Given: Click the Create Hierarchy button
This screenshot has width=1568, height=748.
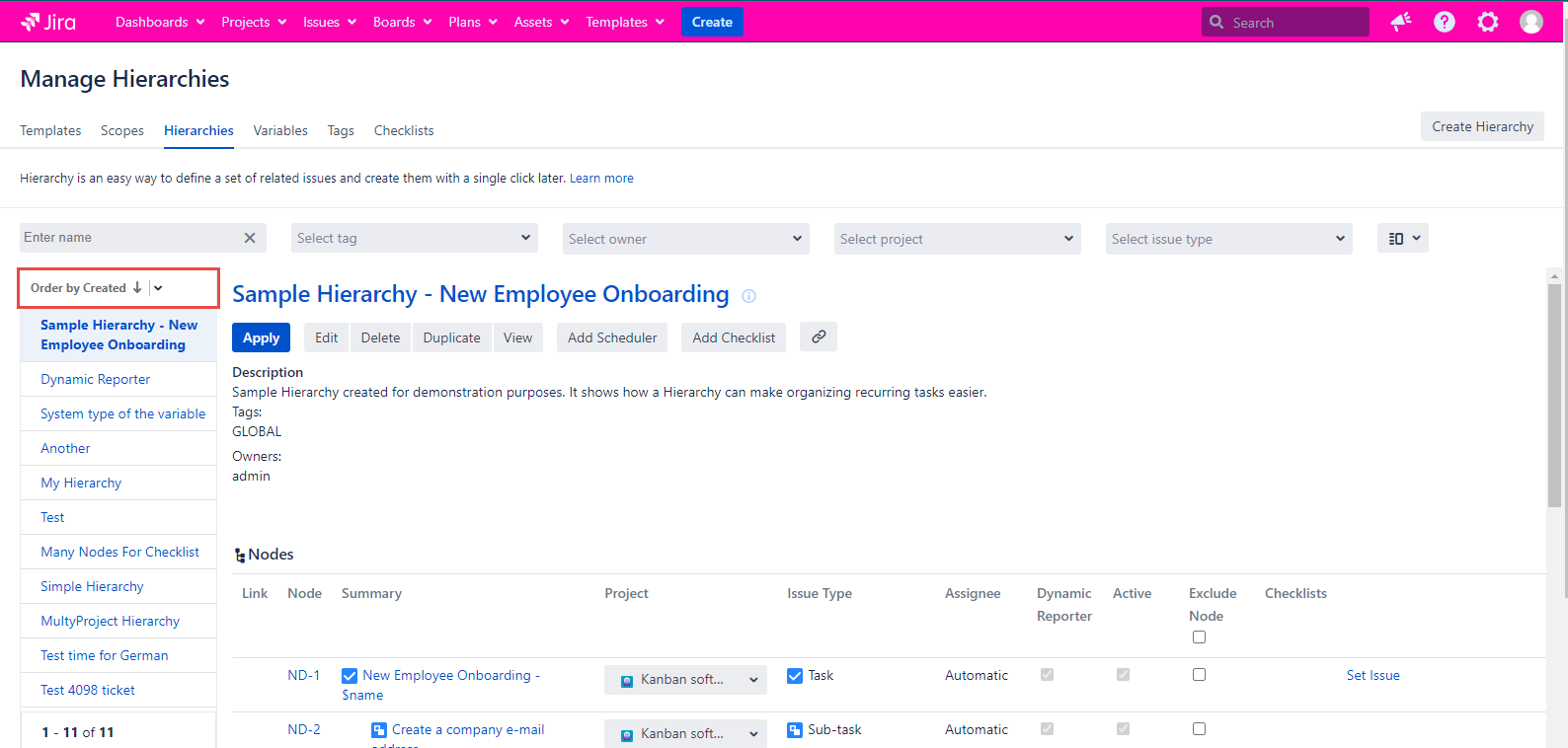Looking at the screenshot, I should tap(1481, 126).
